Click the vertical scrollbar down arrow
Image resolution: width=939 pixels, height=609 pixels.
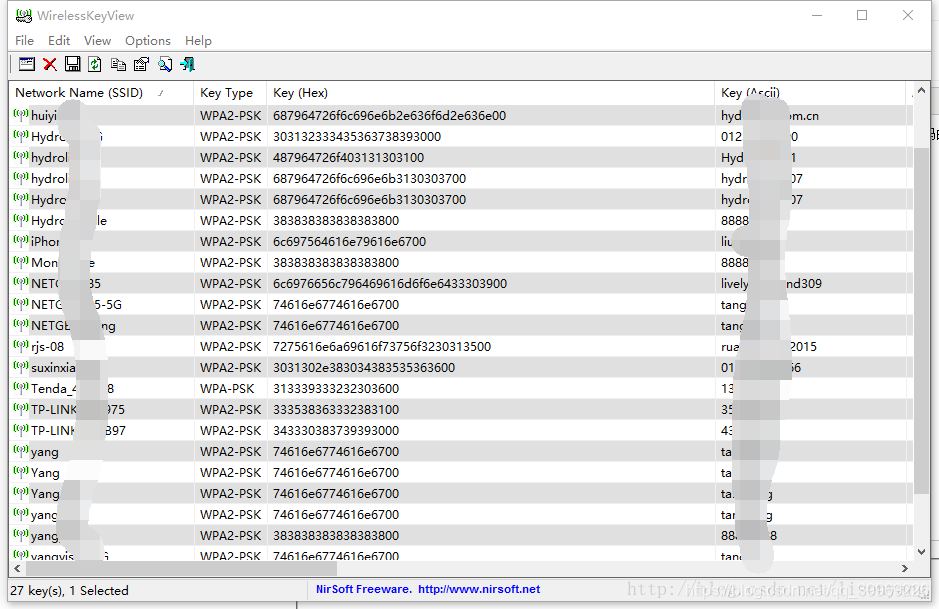921,552
